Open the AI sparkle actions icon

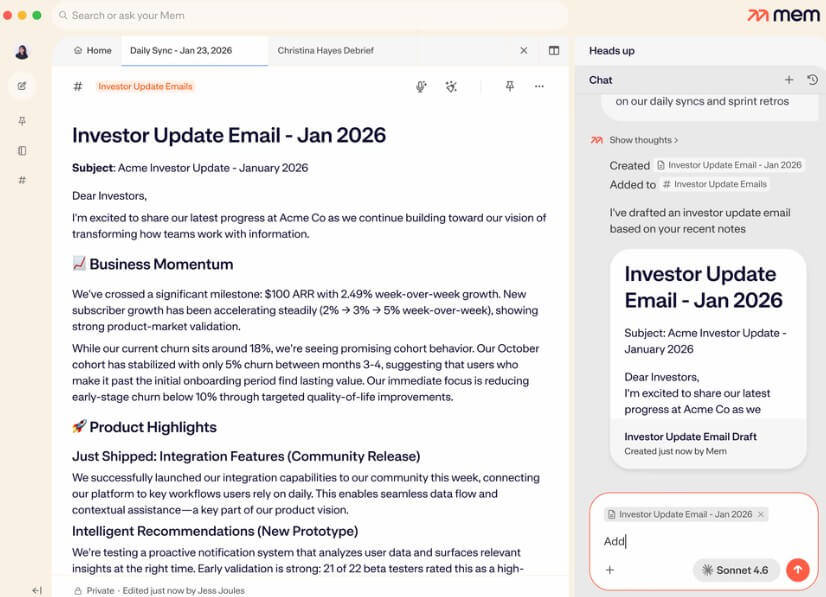click(451, 86)
